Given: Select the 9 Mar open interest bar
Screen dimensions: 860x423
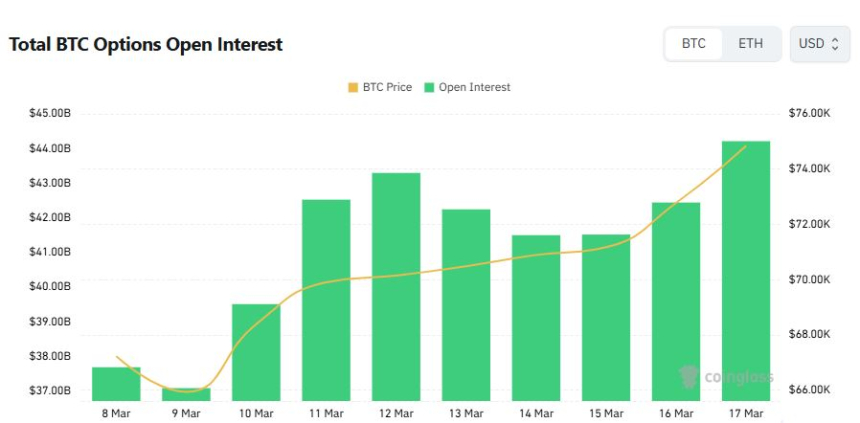Looking at the screenshot, I should [x=186, y=394].
